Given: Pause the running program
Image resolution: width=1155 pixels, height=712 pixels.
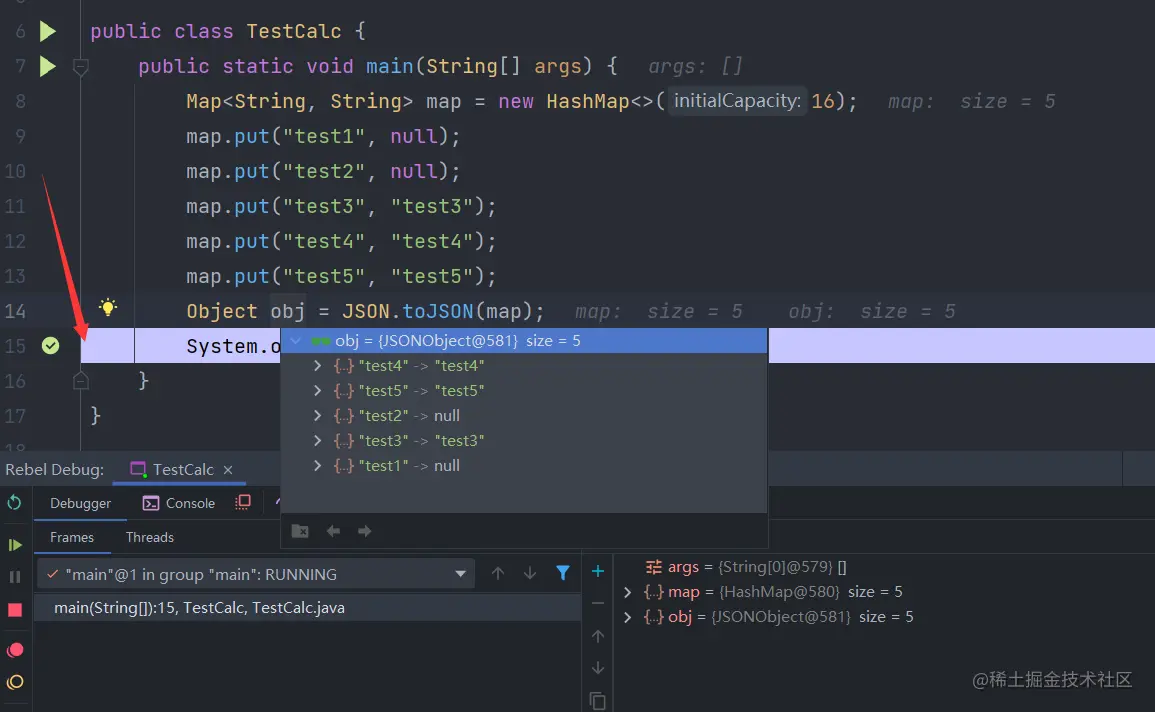Looking at the screenshot, I should [x=15, y=577].
